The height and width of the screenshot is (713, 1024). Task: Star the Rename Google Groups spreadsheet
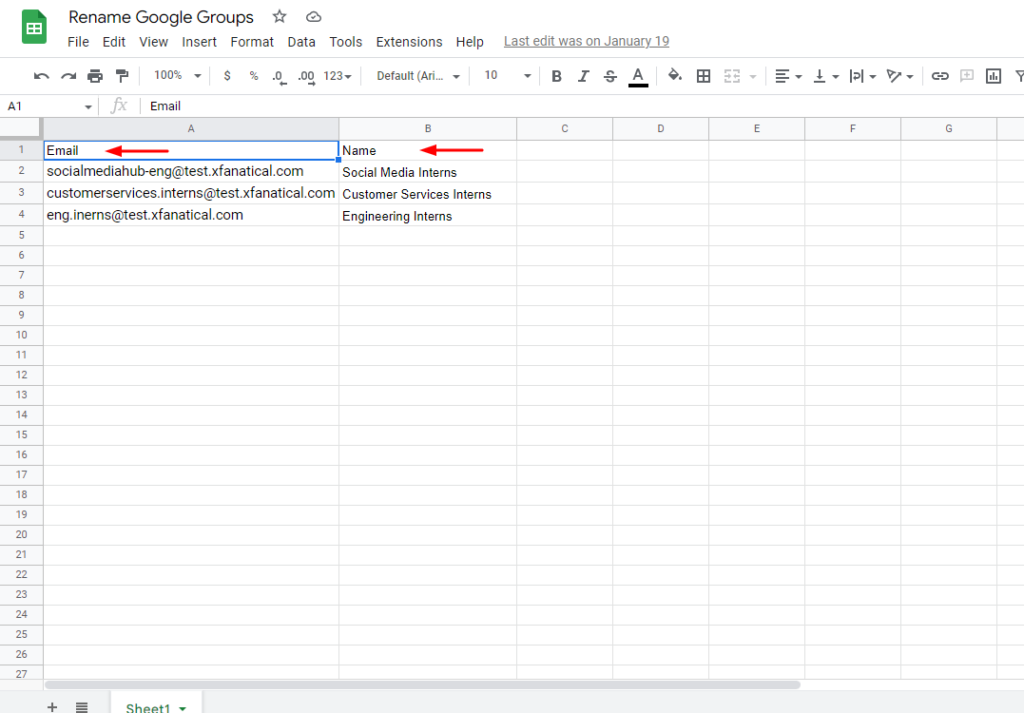tap(279, 17)
